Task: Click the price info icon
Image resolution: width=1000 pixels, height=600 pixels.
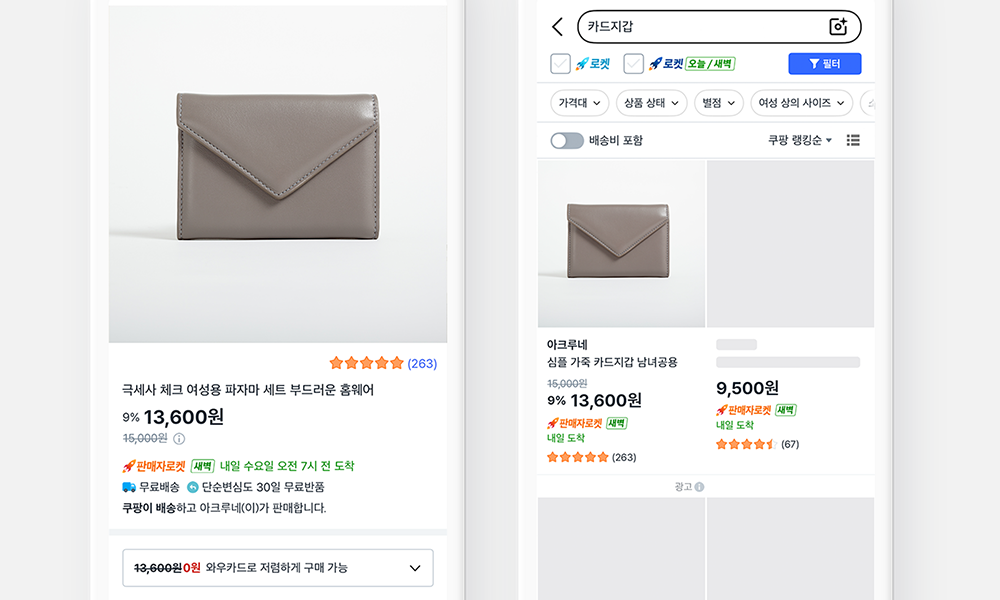Action: coord(179,438)
